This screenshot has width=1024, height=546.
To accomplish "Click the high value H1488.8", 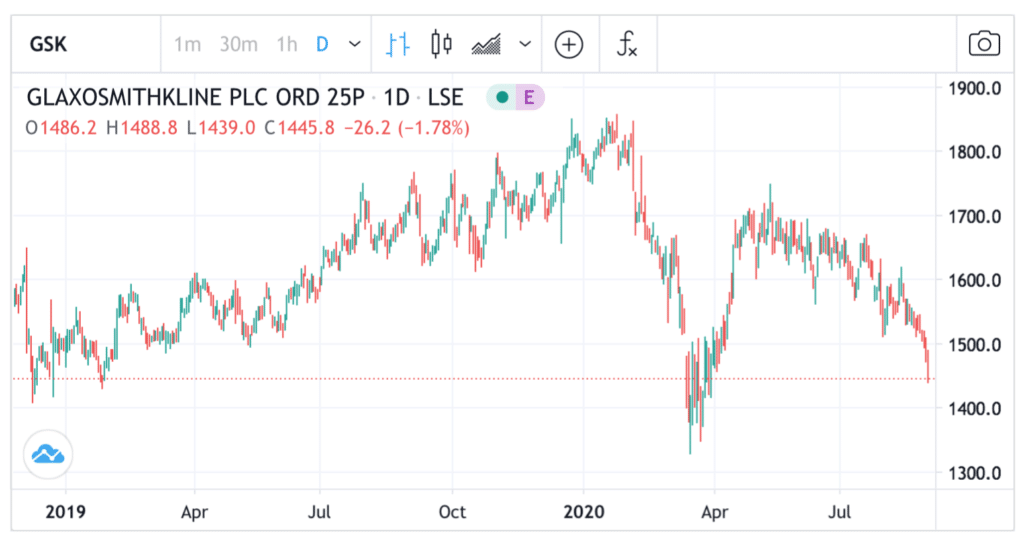I will click(x=142, y=128).
